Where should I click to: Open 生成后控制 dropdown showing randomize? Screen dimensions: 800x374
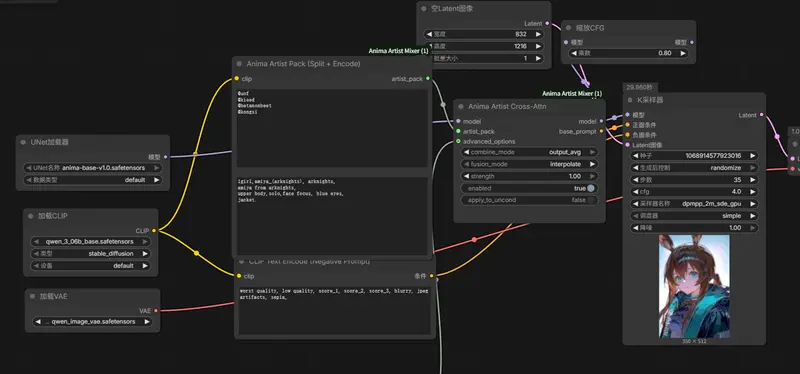coord(694,168)
